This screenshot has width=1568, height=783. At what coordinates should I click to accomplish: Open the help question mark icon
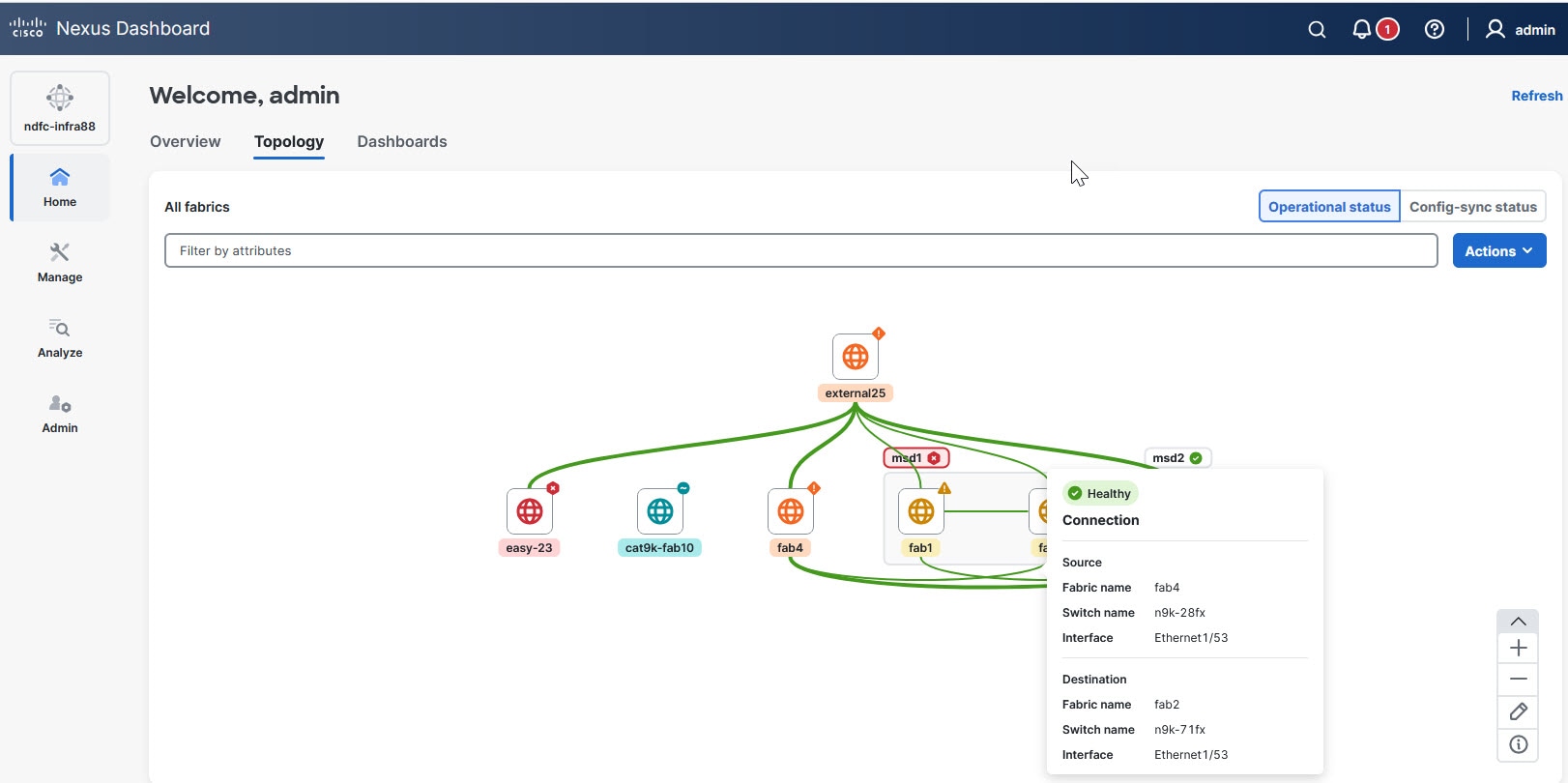pos(1435,30)
